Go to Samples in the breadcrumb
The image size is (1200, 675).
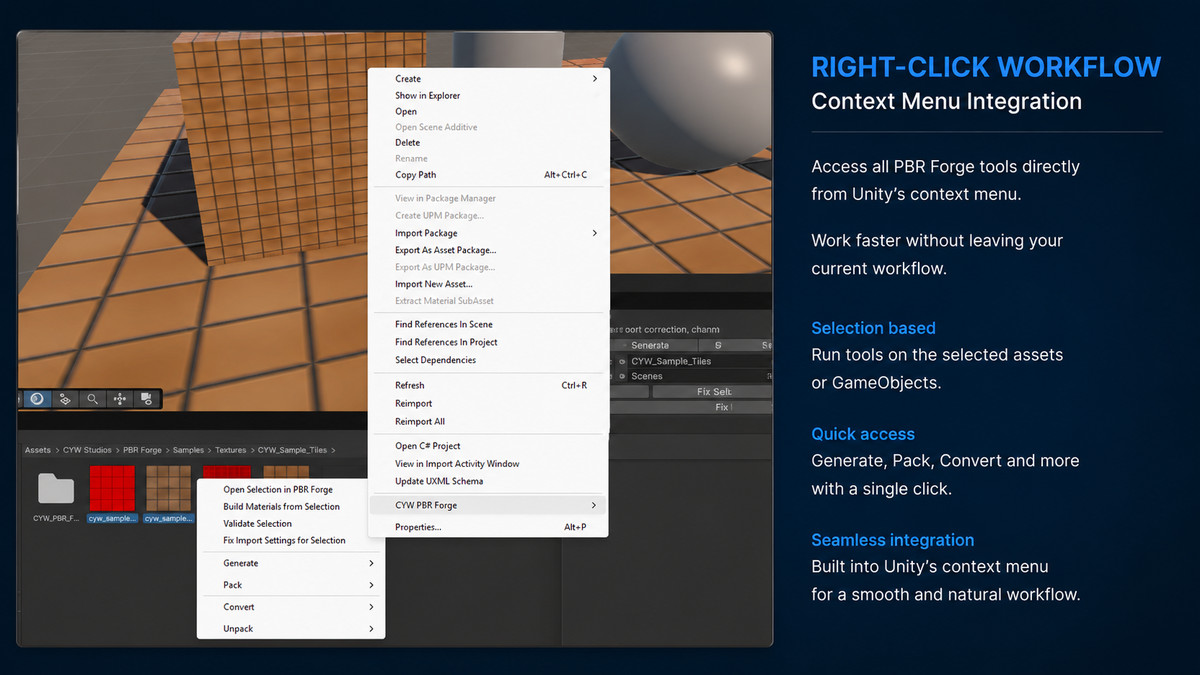pos(188,450)
